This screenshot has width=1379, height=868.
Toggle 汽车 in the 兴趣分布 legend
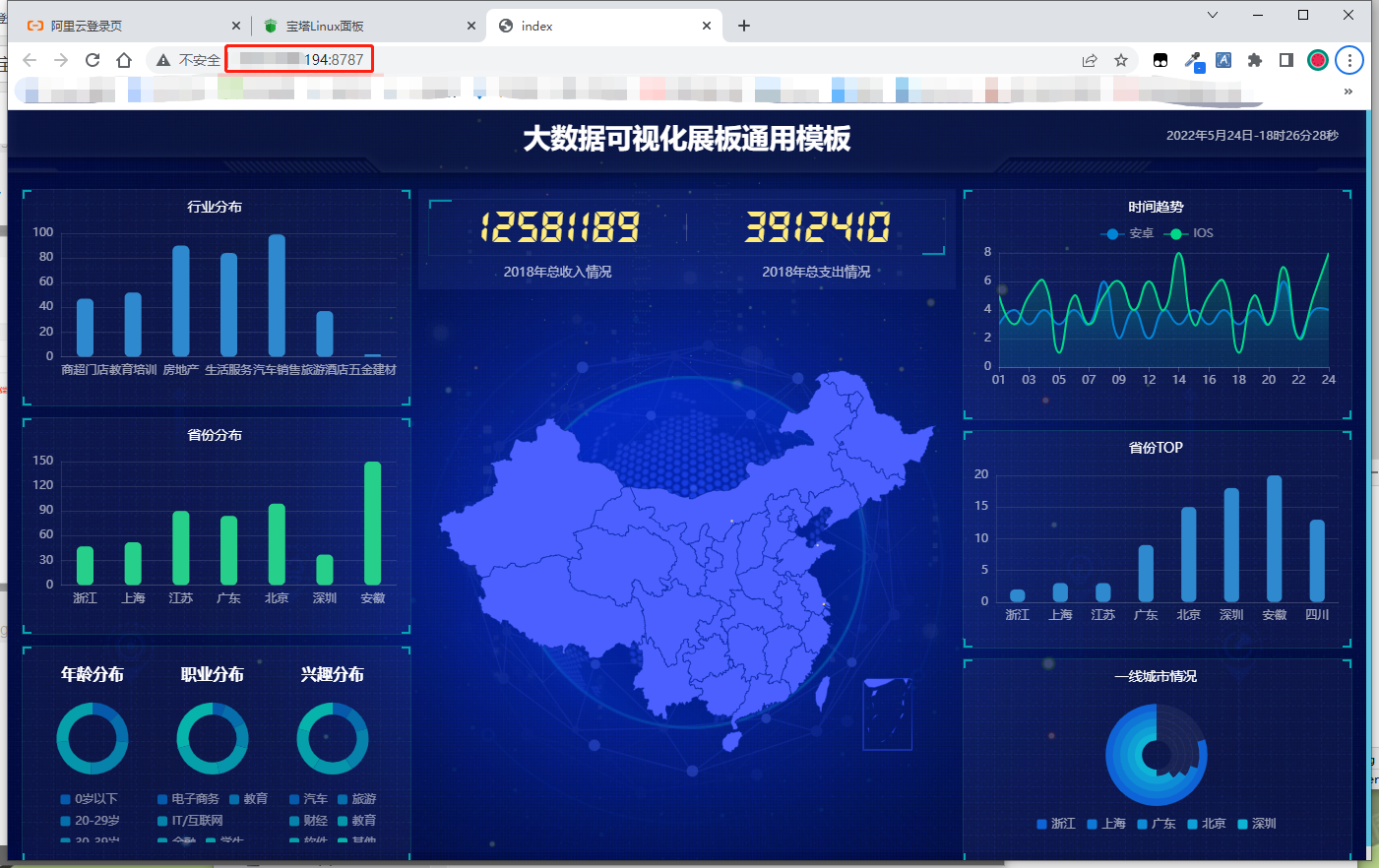click(x=308, y=799)
